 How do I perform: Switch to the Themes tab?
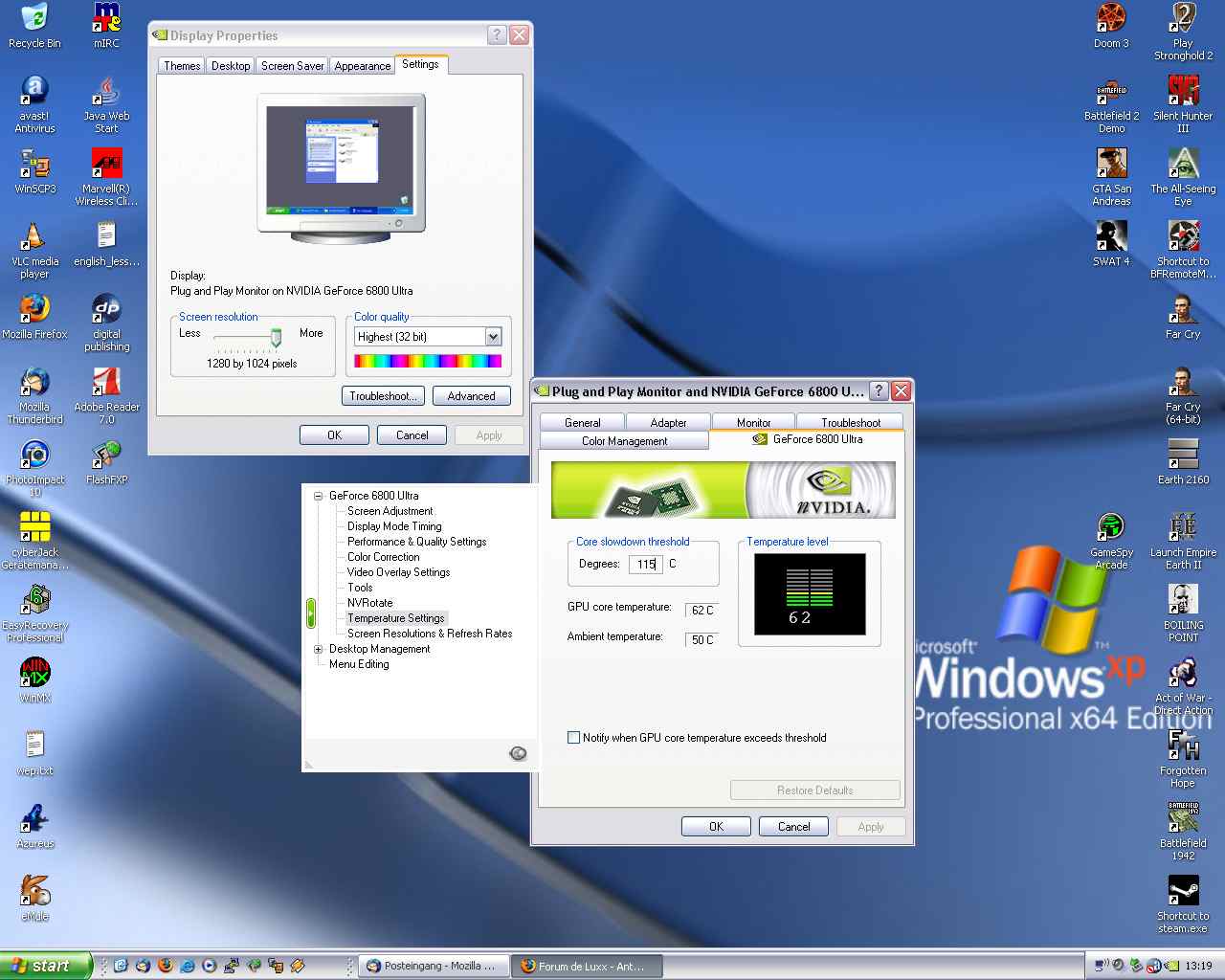click(x=182, y=66)
